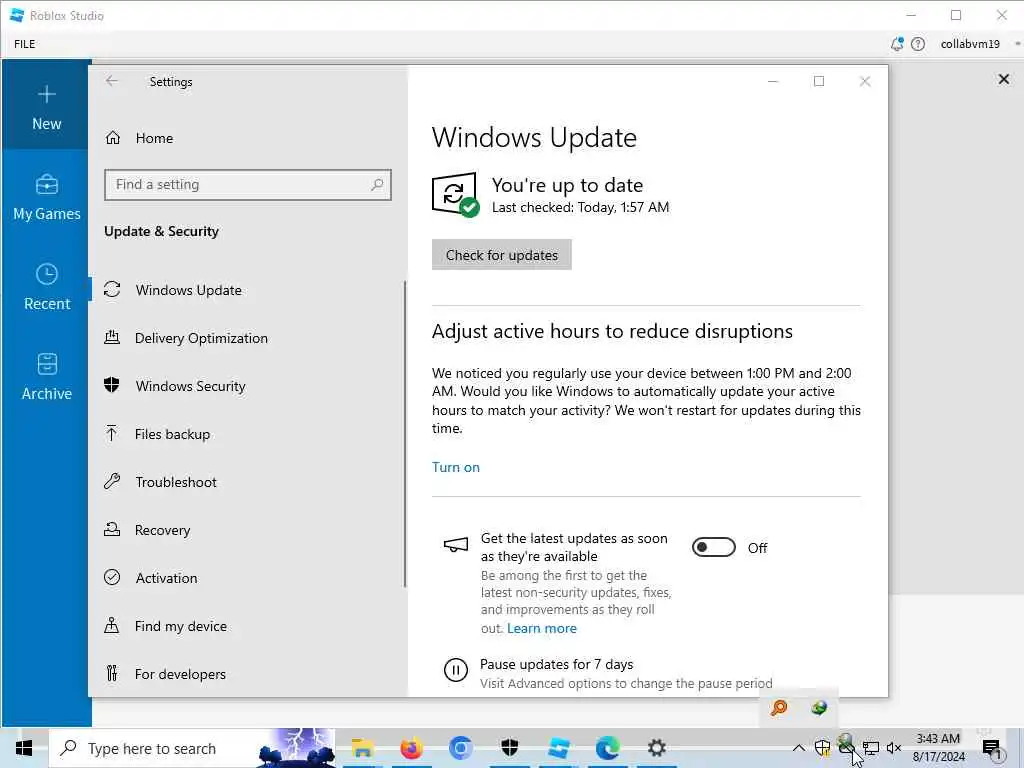Screen dimensions: 1024x768
Task: Close the Roblox Studio panel with X
Action: [1004, 79]
